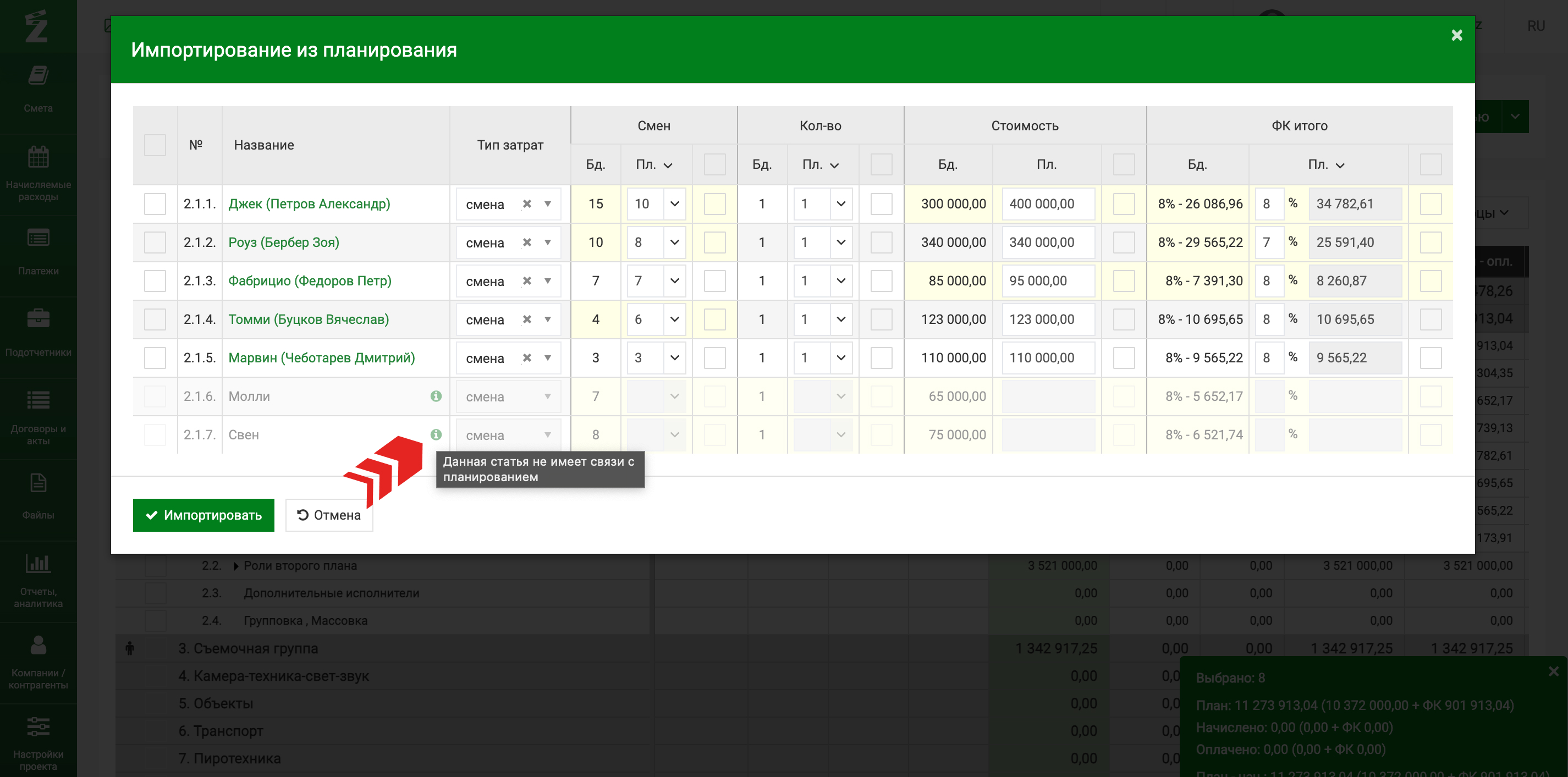Check row 2.1.4. Томми checkbox
Viewport: 1568px width, 777px height.
pos(155,319)
